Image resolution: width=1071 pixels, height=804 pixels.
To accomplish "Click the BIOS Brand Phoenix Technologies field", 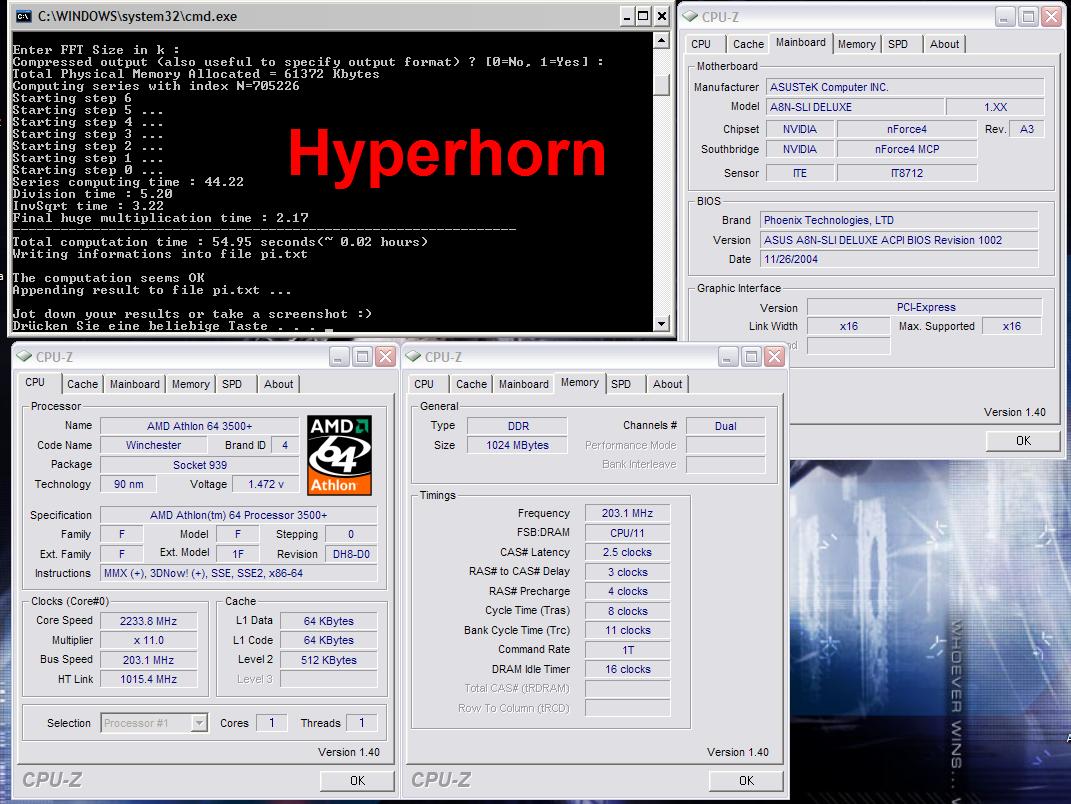I will (x=899, y=220).
